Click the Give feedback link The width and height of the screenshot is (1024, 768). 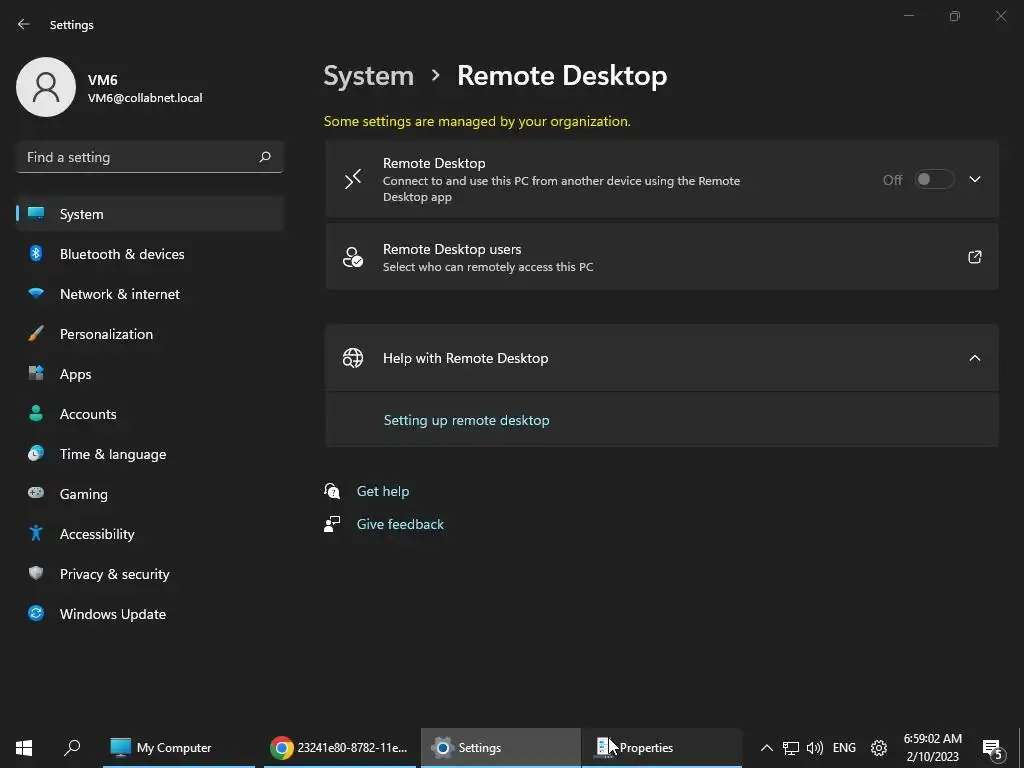(x=400, y=524)
